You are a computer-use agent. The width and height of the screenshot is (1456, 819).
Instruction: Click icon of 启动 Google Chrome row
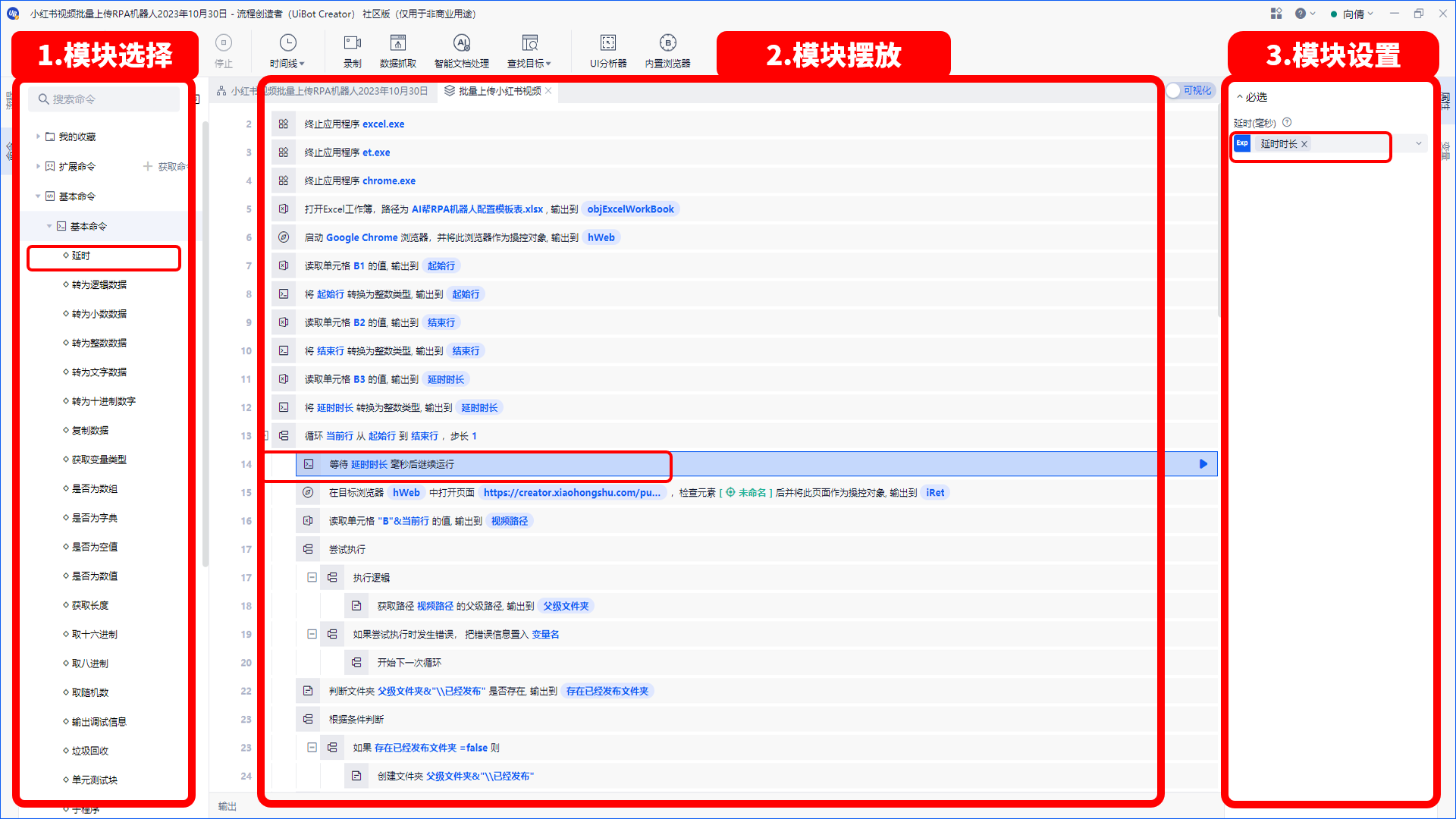[x=284, y=237]
